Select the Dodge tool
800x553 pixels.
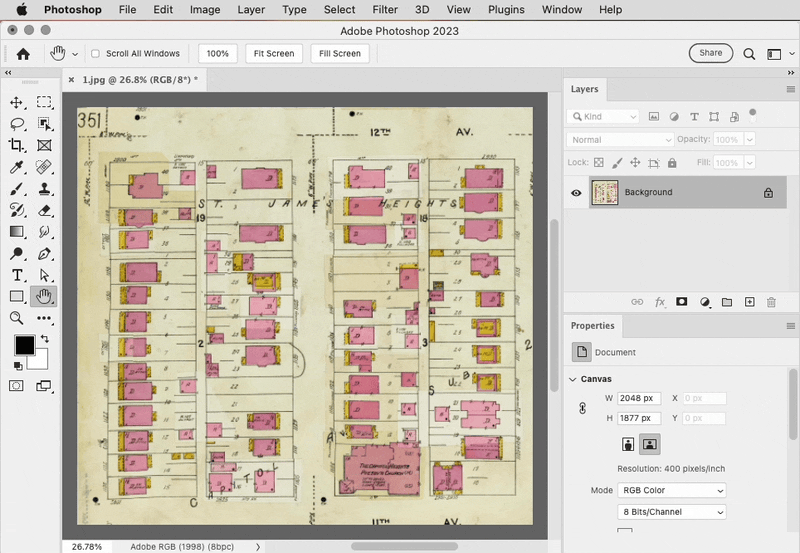(x=16, y=254)
